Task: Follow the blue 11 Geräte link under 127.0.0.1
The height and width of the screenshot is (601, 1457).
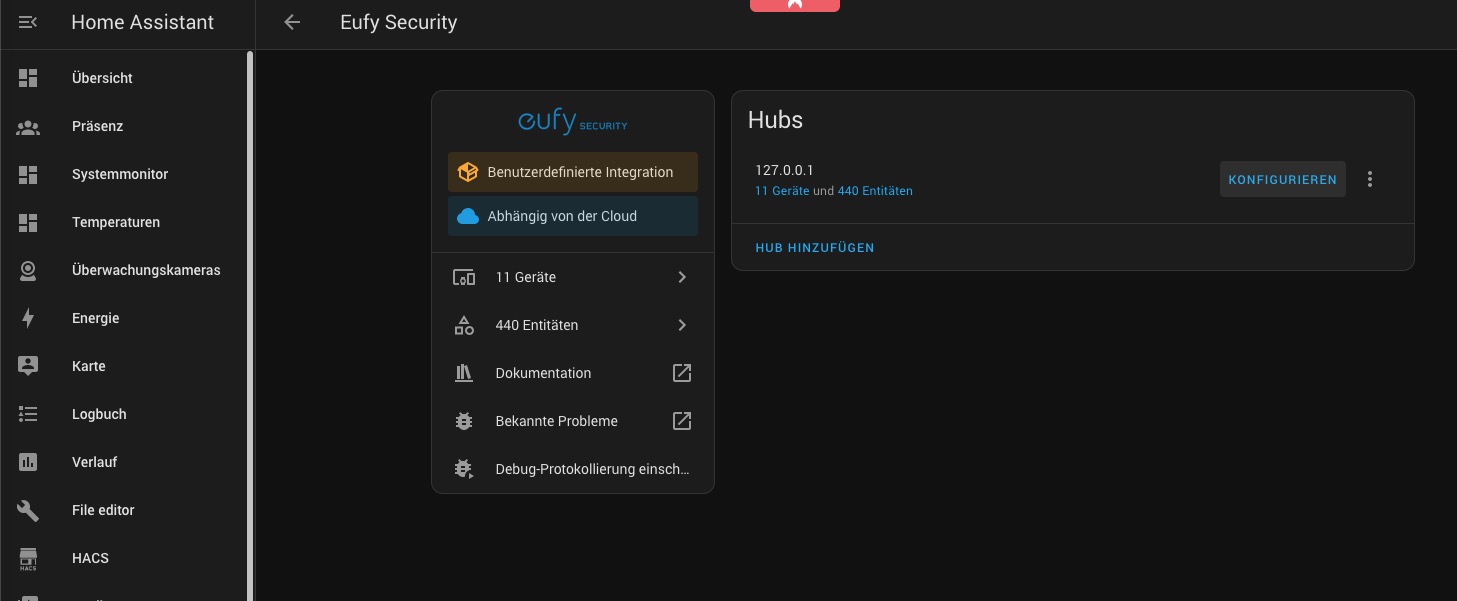Action: coord(782,191)
